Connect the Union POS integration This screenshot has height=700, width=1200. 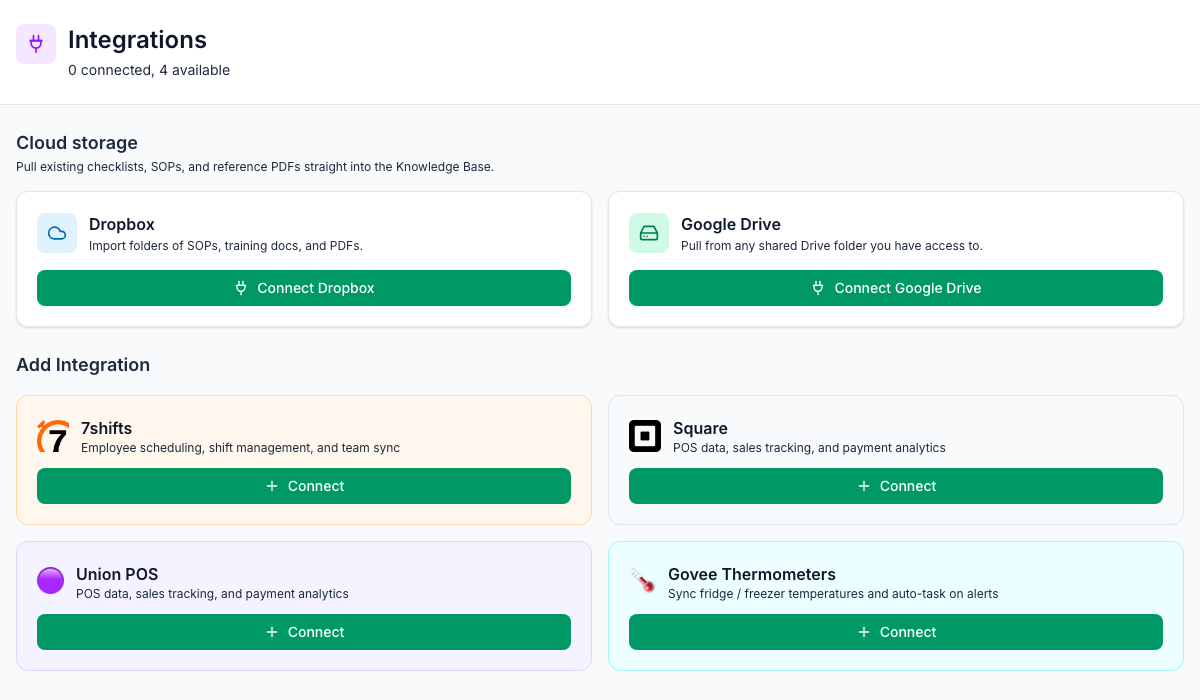pos(304,632)
